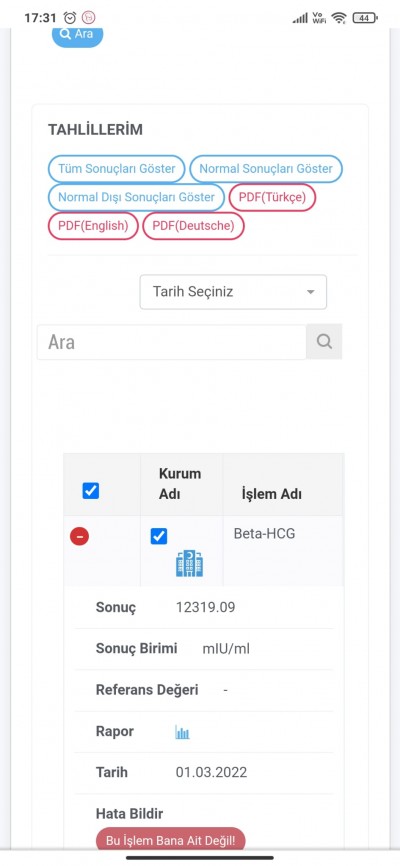The height and width of the screenshot is (866, 400).
Task: Click the magnifier search icon button
Action: (x=324, y=341)
